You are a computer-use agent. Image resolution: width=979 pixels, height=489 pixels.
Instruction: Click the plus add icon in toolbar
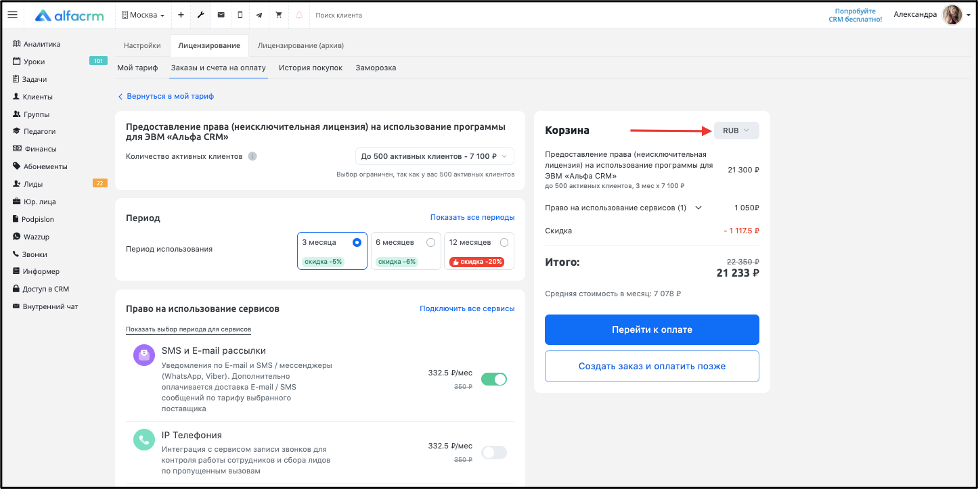[180, 15]
